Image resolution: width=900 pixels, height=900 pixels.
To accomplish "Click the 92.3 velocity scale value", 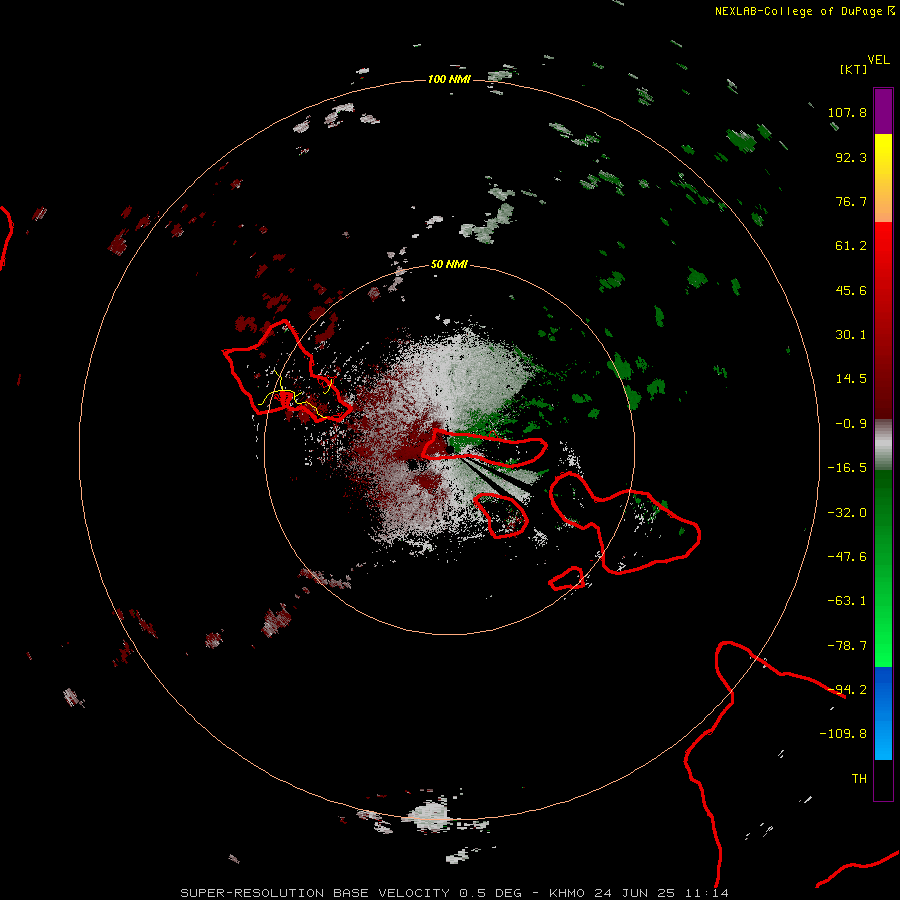I will tap(851, 157).
